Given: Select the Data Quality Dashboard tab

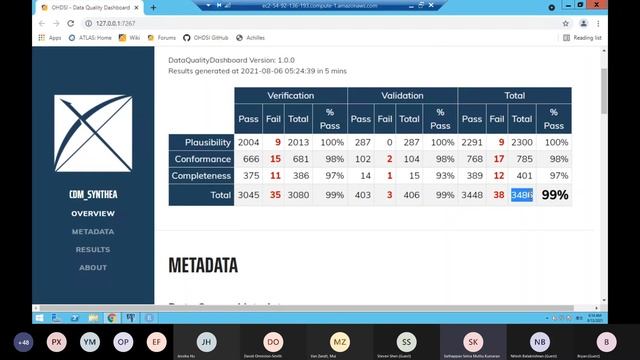Looking at the screenshot, I should click(x=90, y=7).
